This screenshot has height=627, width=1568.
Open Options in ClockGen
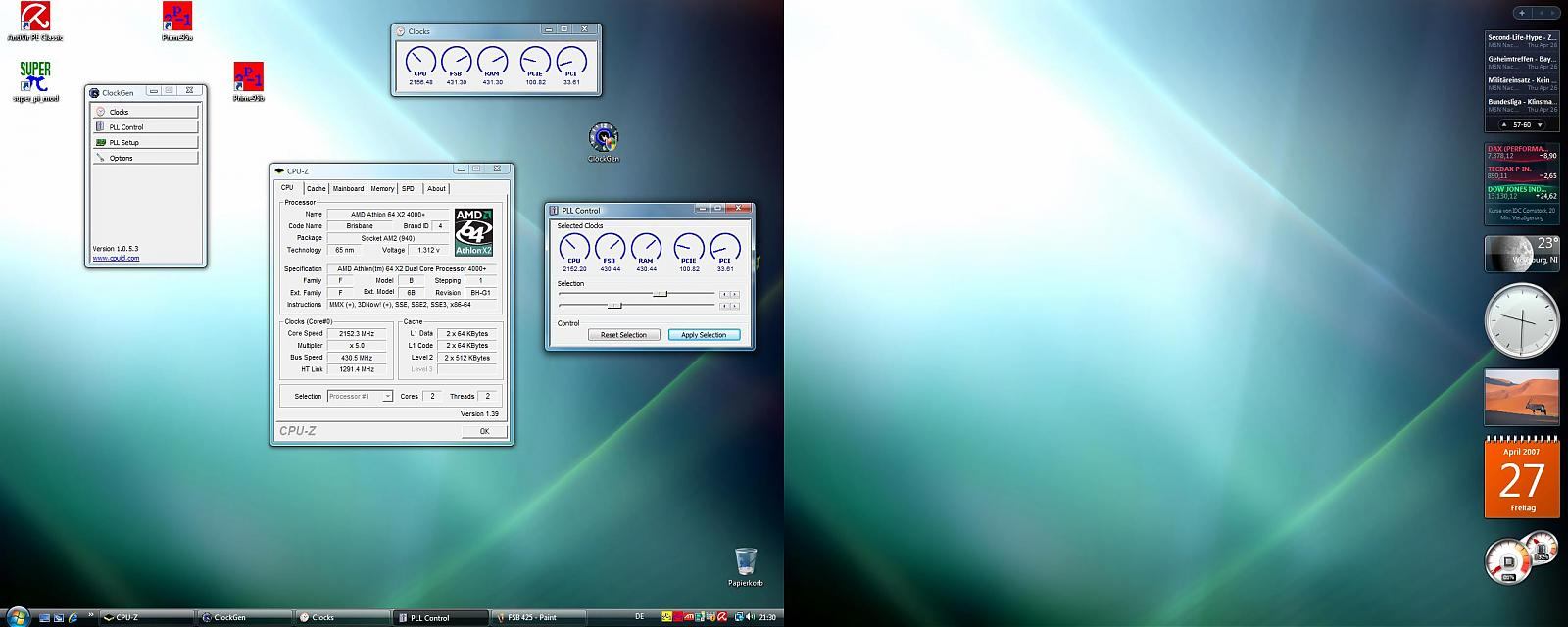[146, 158]
